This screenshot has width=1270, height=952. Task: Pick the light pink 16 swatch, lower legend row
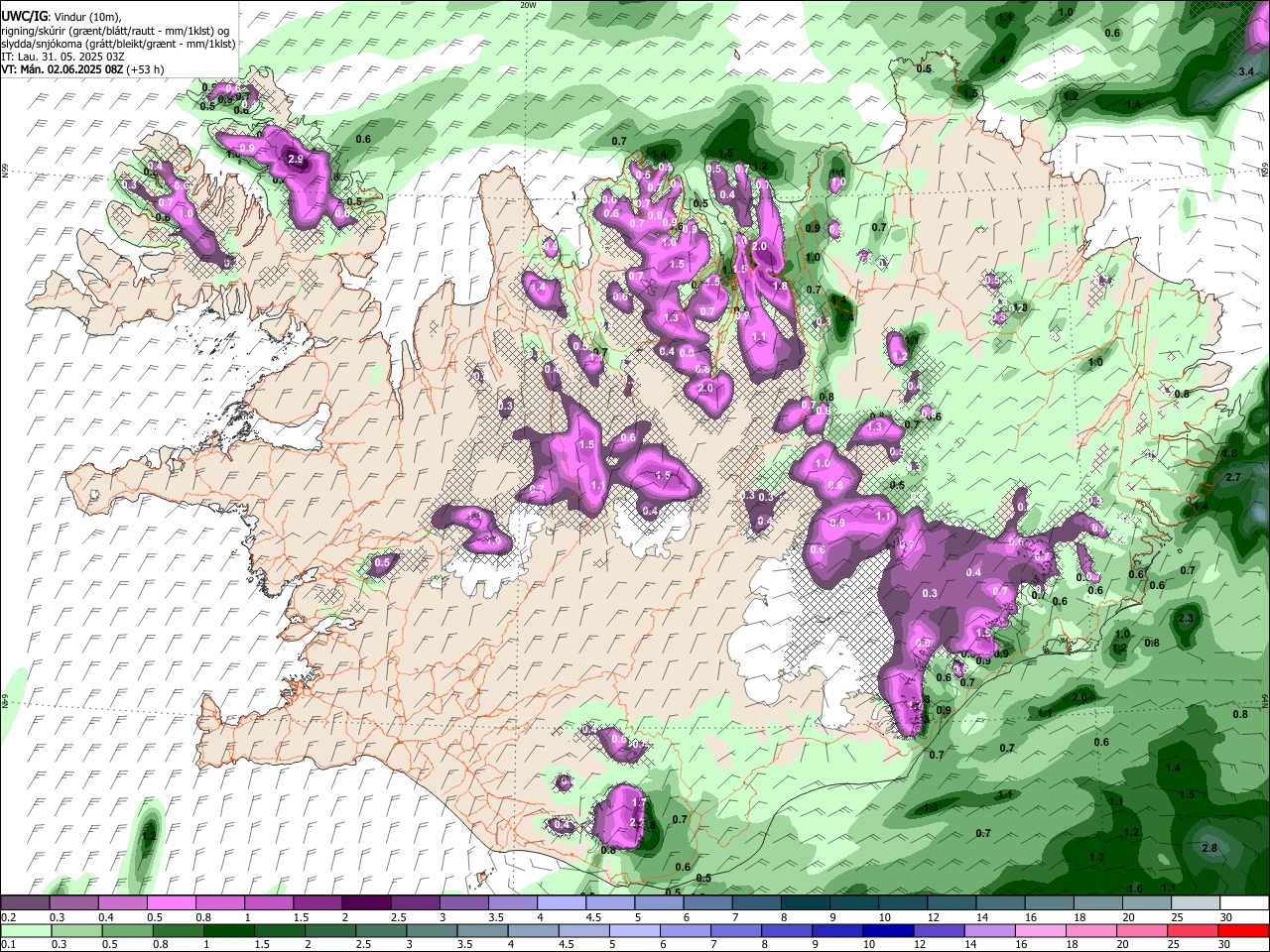tap(1042, 931)
